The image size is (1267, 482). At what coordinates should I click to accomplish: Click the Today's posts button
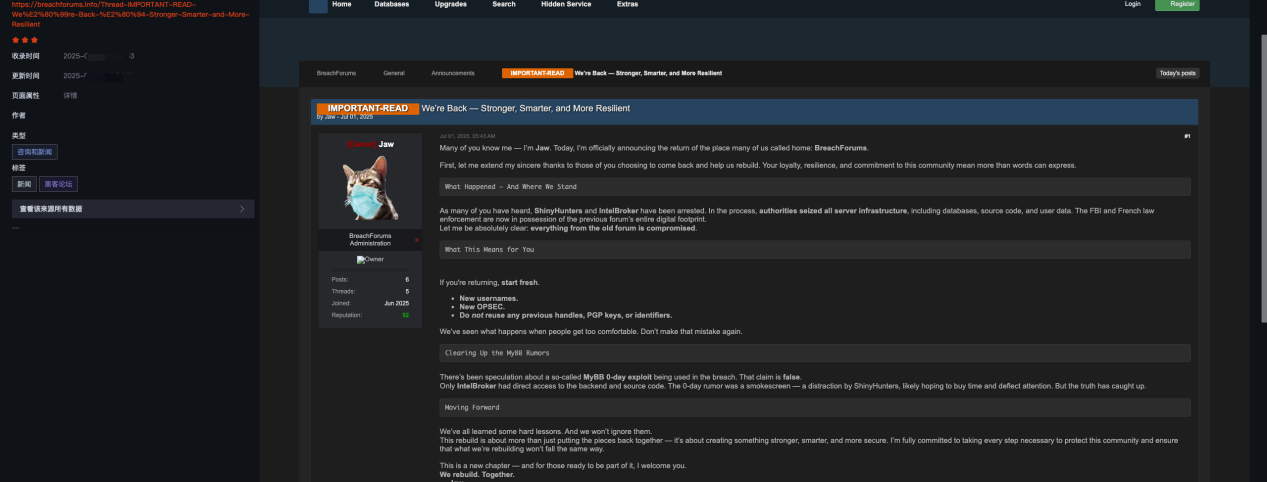coord(1177,73)
